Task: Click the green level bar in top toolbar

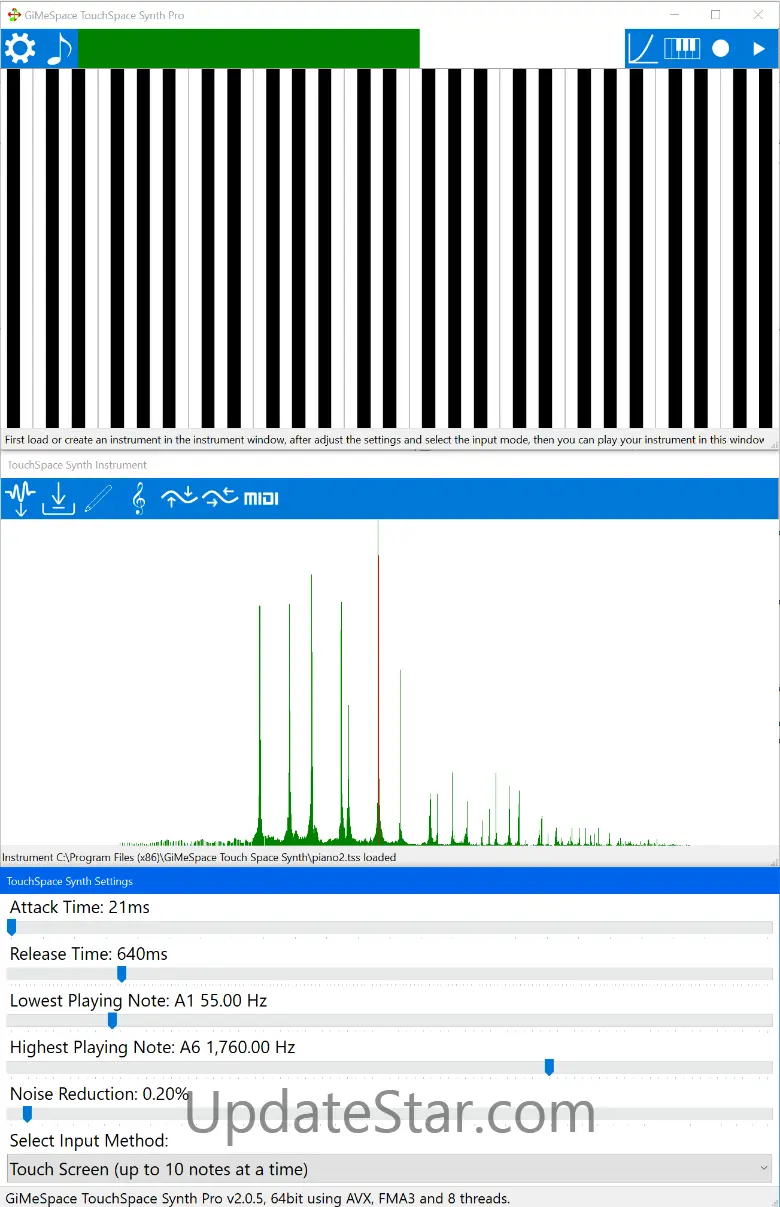Action: tap(248, 48)
